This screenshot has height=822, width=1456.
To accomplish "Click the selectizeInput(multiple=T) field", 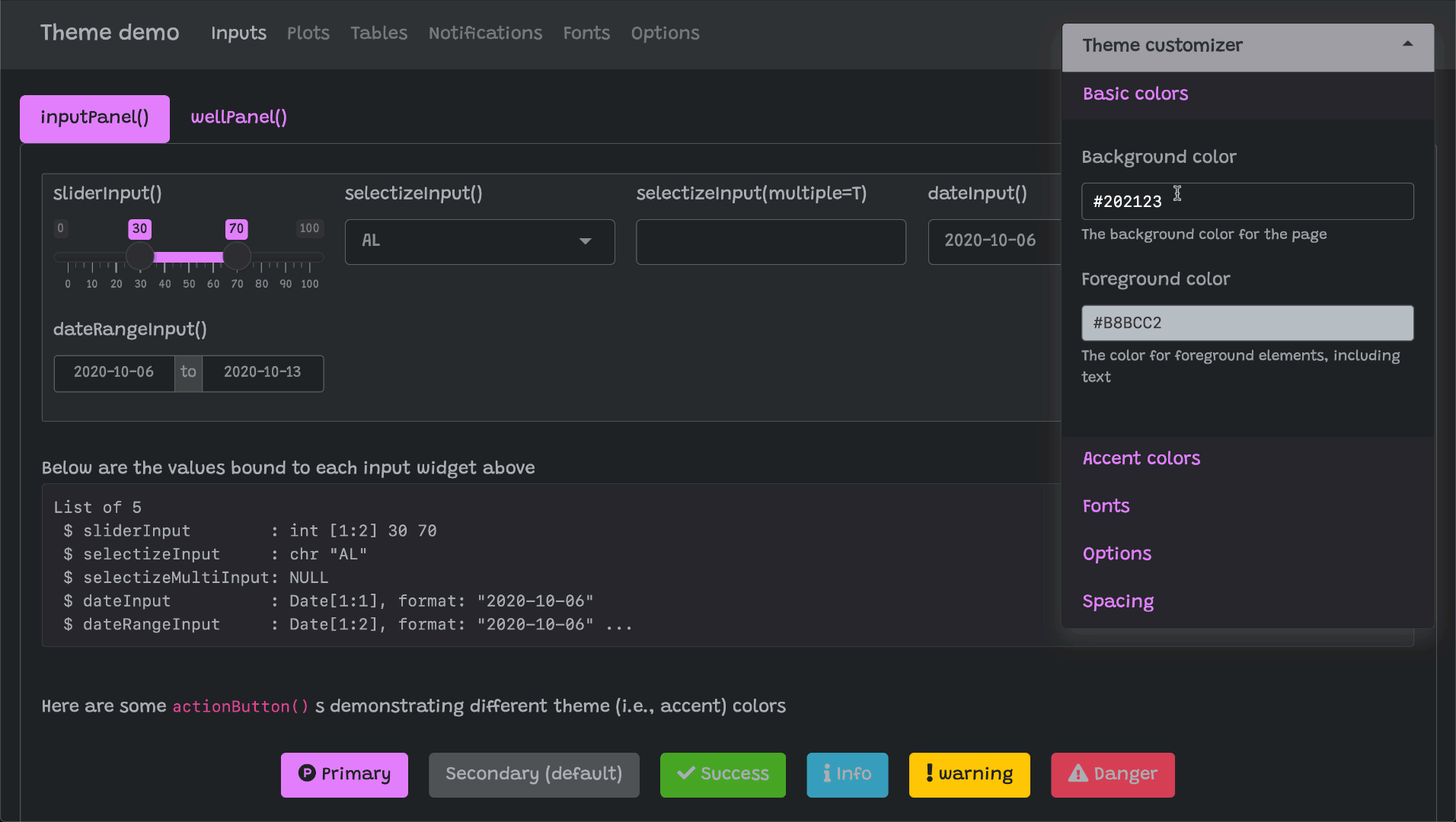I will click(771, 242).
